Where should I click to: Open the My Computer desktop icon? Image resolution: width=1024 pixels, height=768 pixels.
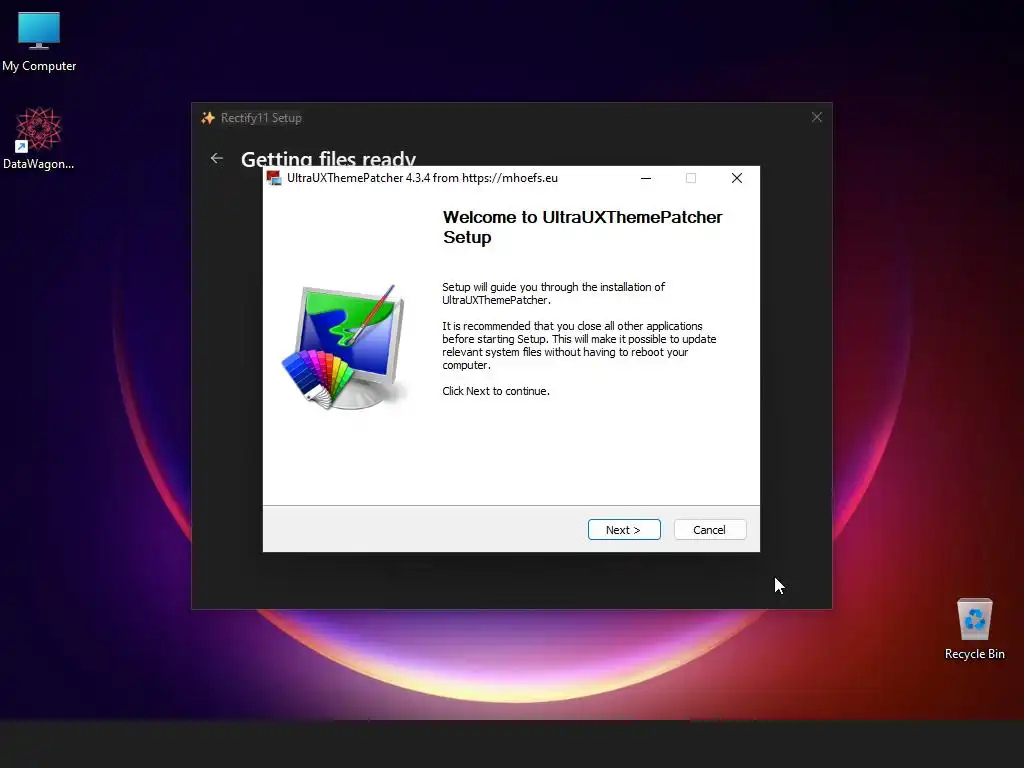39,41
